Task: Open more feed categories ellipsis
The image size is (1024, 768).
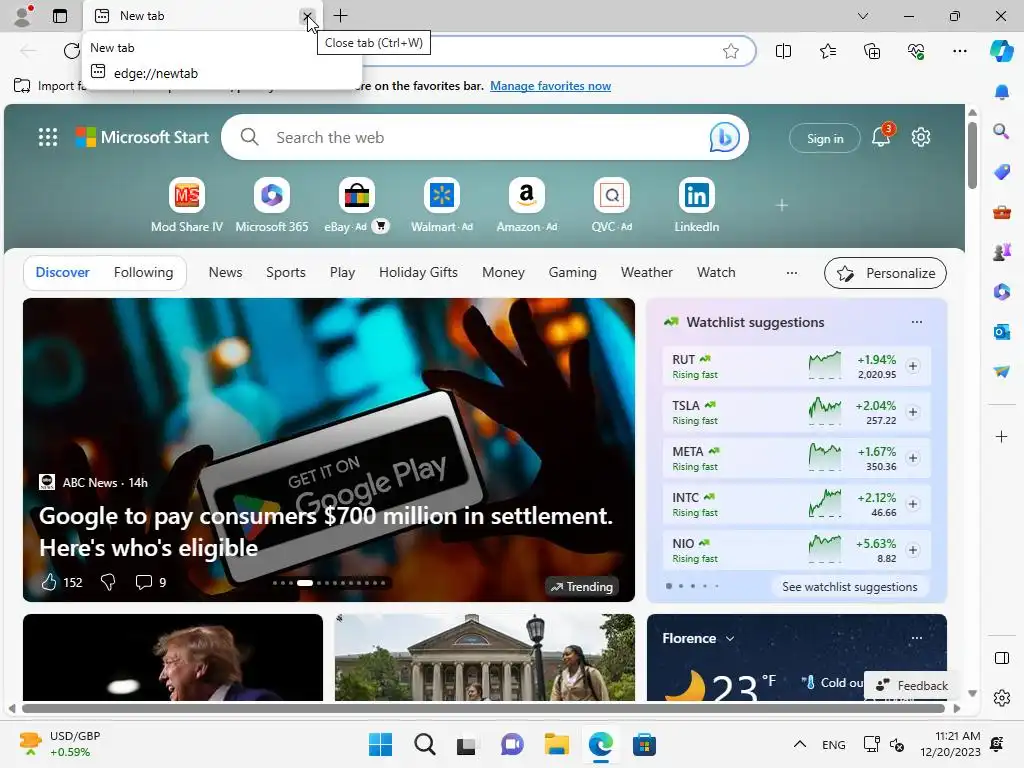Action: pos(792,272)
